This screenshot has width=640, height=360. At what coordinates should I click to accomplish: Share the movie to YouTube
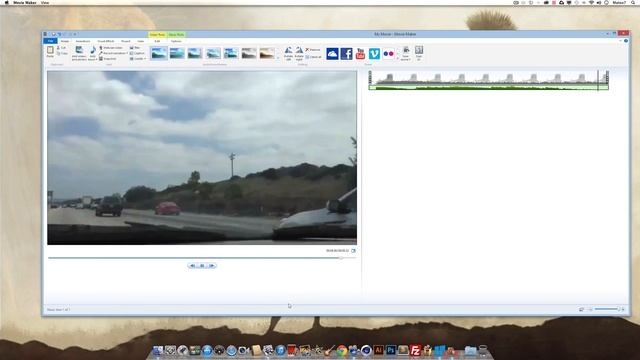click(x=360, y=53)
